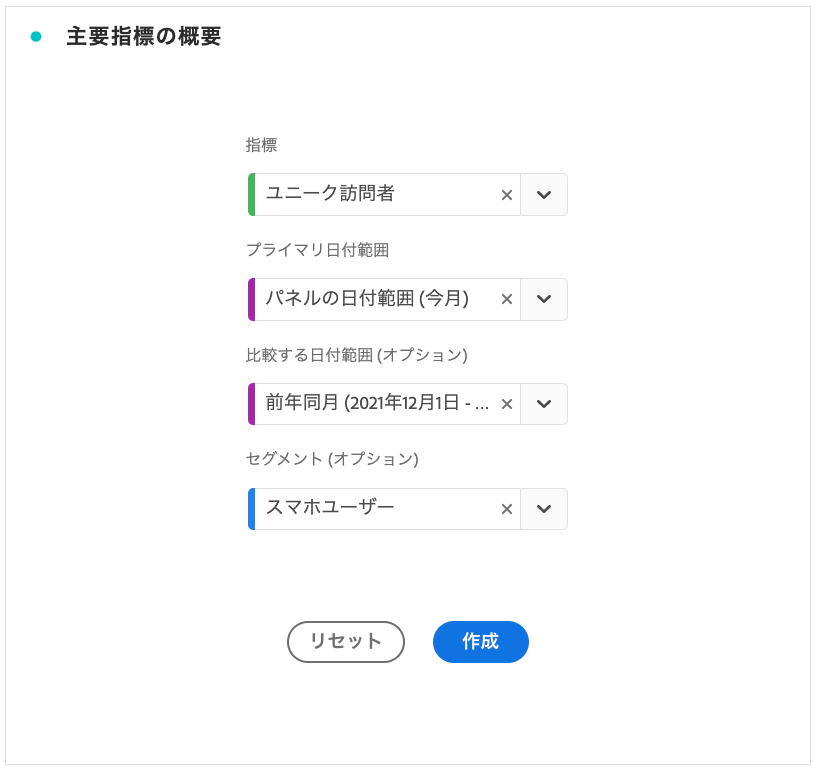
Task: Open the 比較する日付範囲 dropdown chevron
Action: 544,404
